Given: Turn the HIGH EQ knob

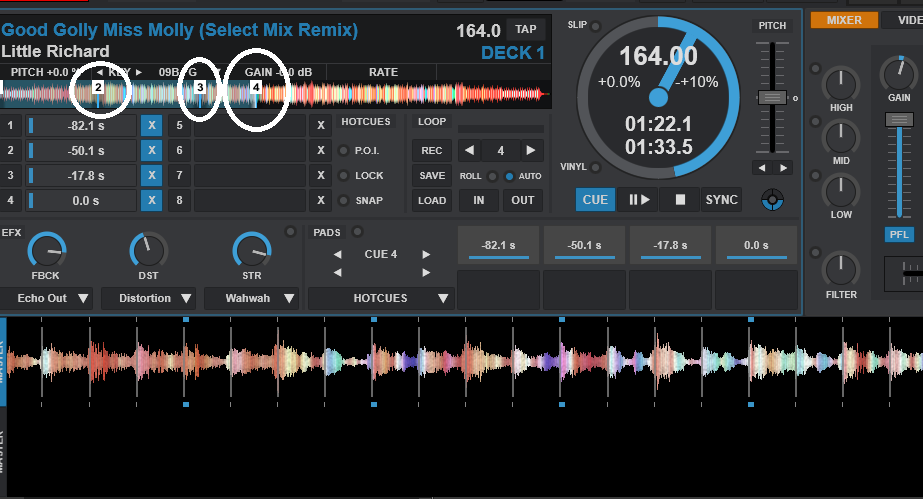Looking at the screenshot, I should pyautogui.click(x=841, y=84).
